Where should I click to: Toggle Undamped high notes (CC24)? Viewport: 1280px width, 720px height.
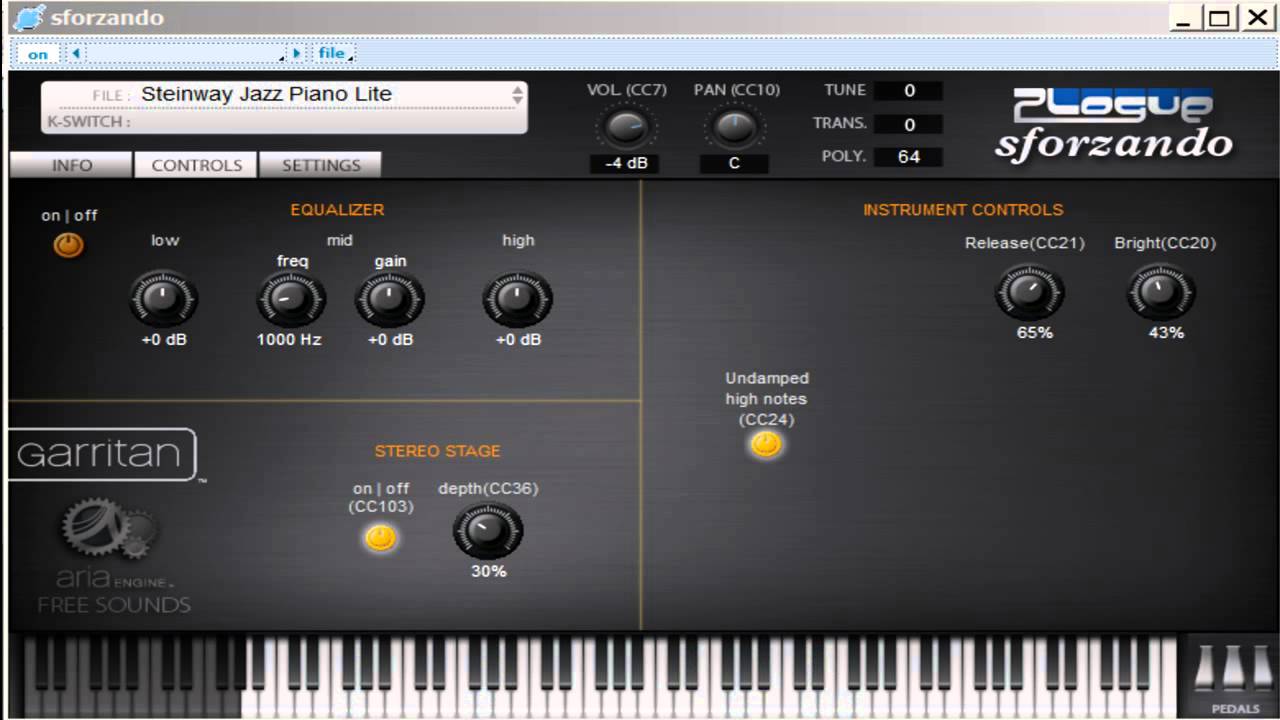(x=766, y=445)
